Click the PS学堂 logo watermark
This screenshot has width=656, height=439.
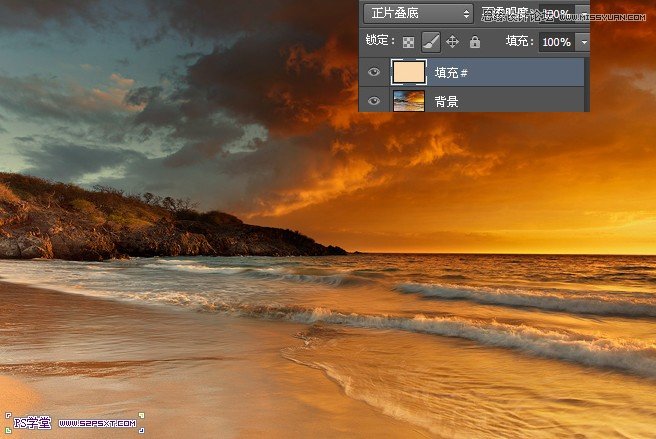(28, 422)
